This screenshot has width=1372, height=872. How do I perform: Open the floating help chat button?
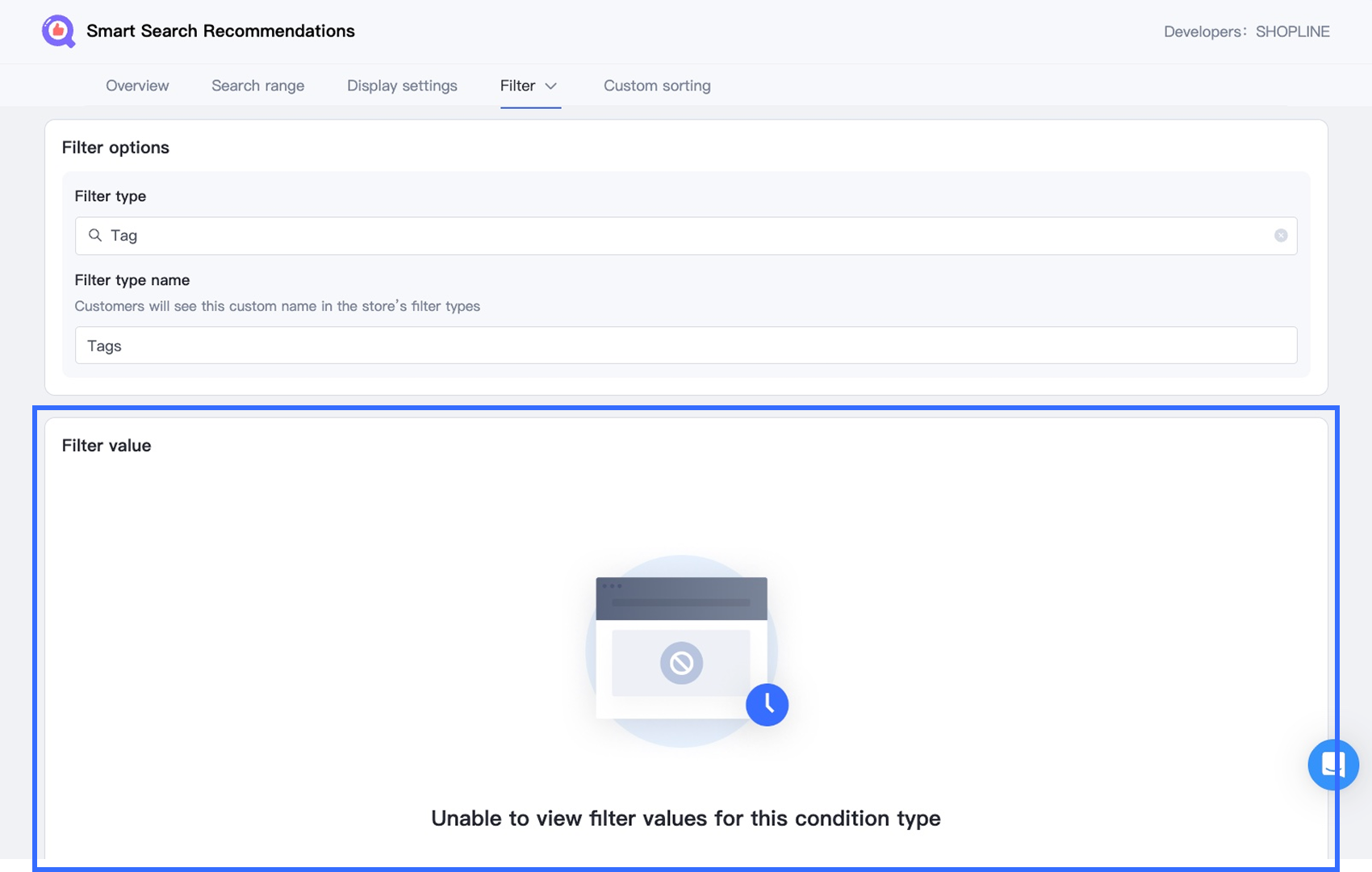(1332, 764)
